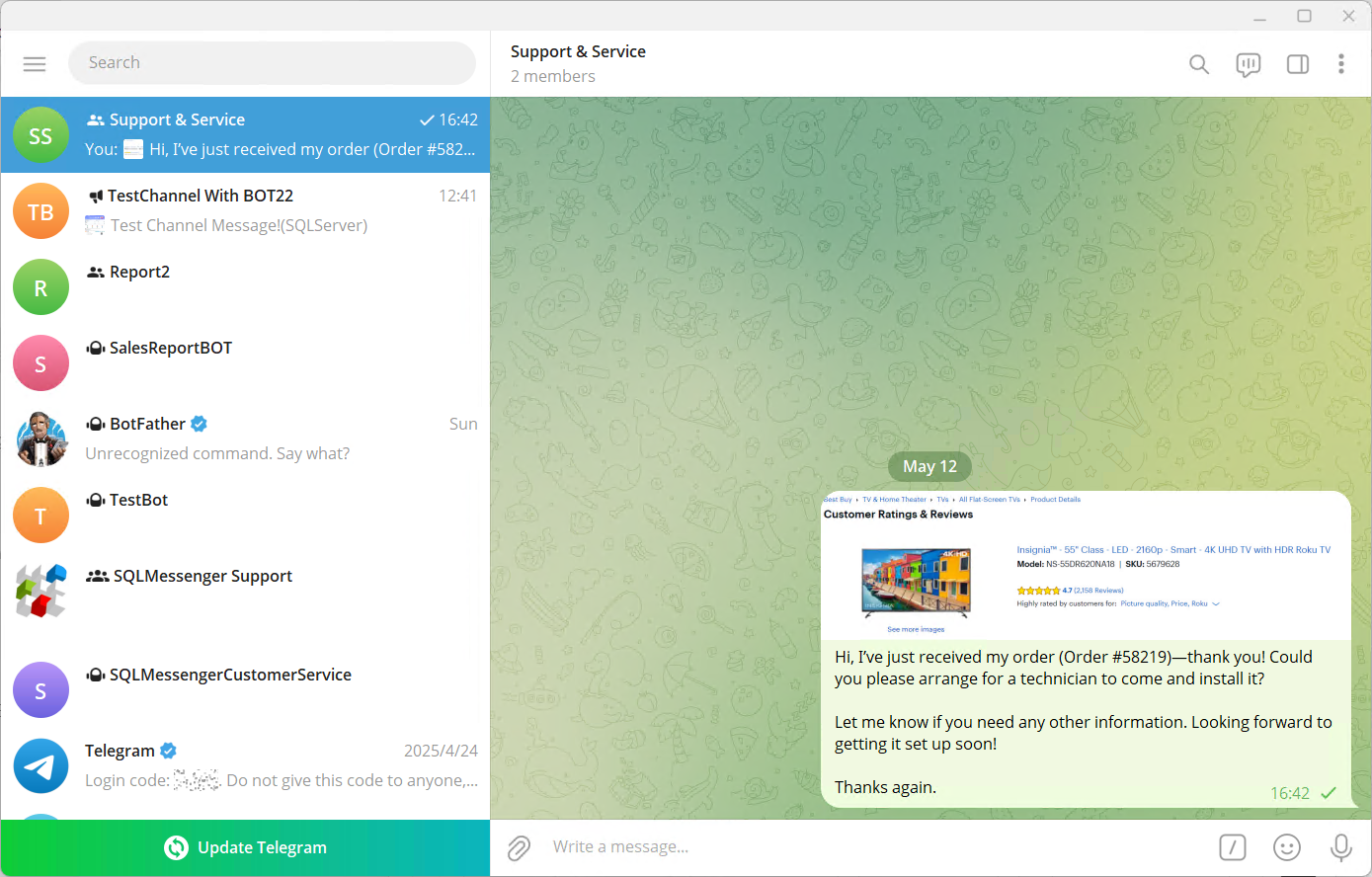
Task: Click the Login code preview text
Action: click(x=282, y=780)
